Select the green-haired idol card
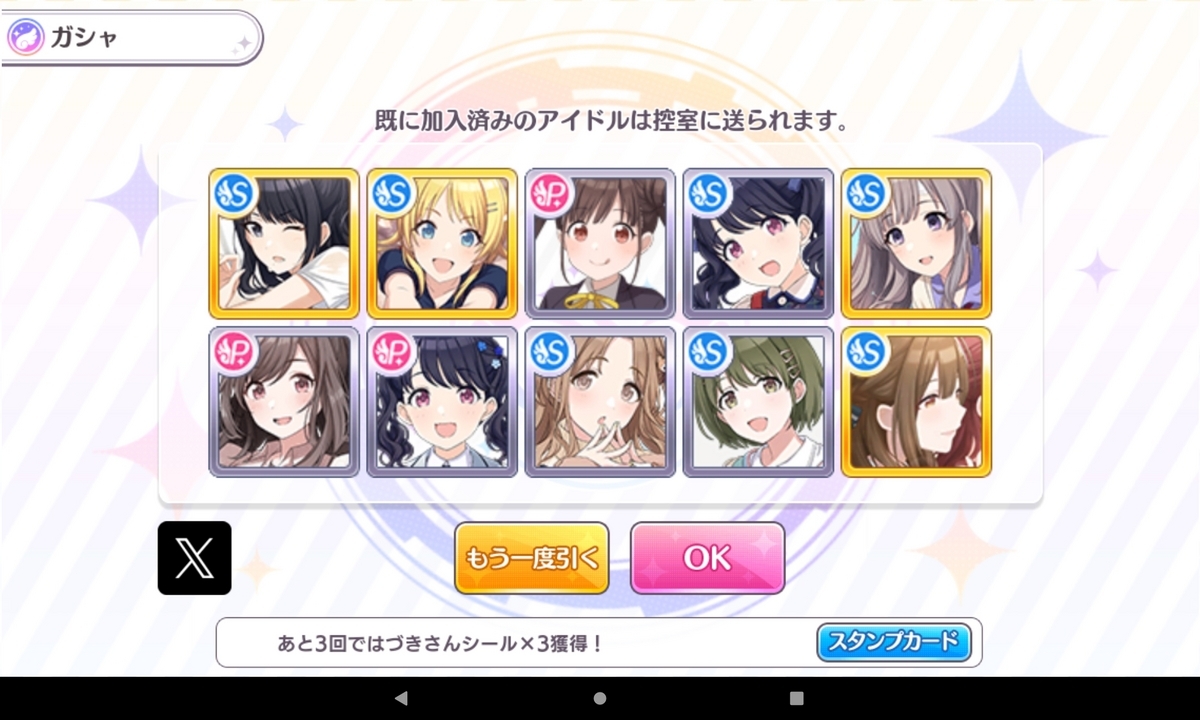The image size is (1200, 720). coord(758,401)
